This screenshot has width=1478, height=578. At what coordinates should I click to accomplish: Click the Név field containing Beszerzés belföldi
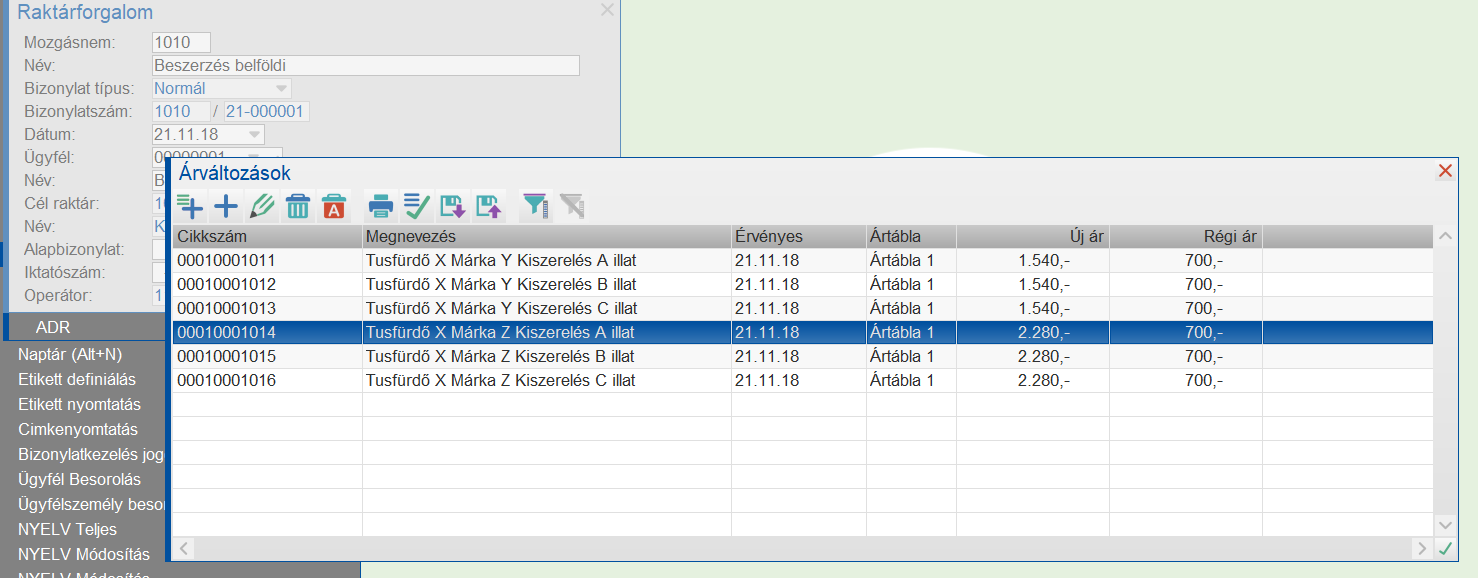[x=366, y=65]
